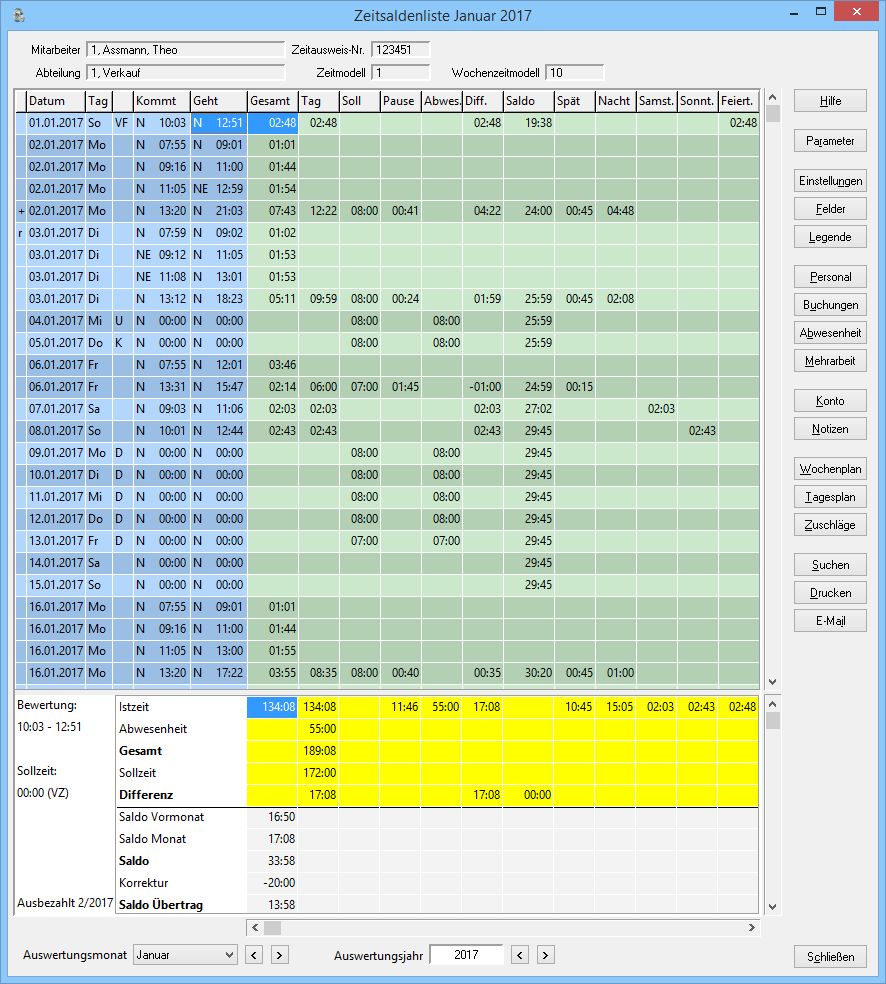This screenshot has height=984, width=886.
Task: Click the Datum column header
Action: pos(56,100)
